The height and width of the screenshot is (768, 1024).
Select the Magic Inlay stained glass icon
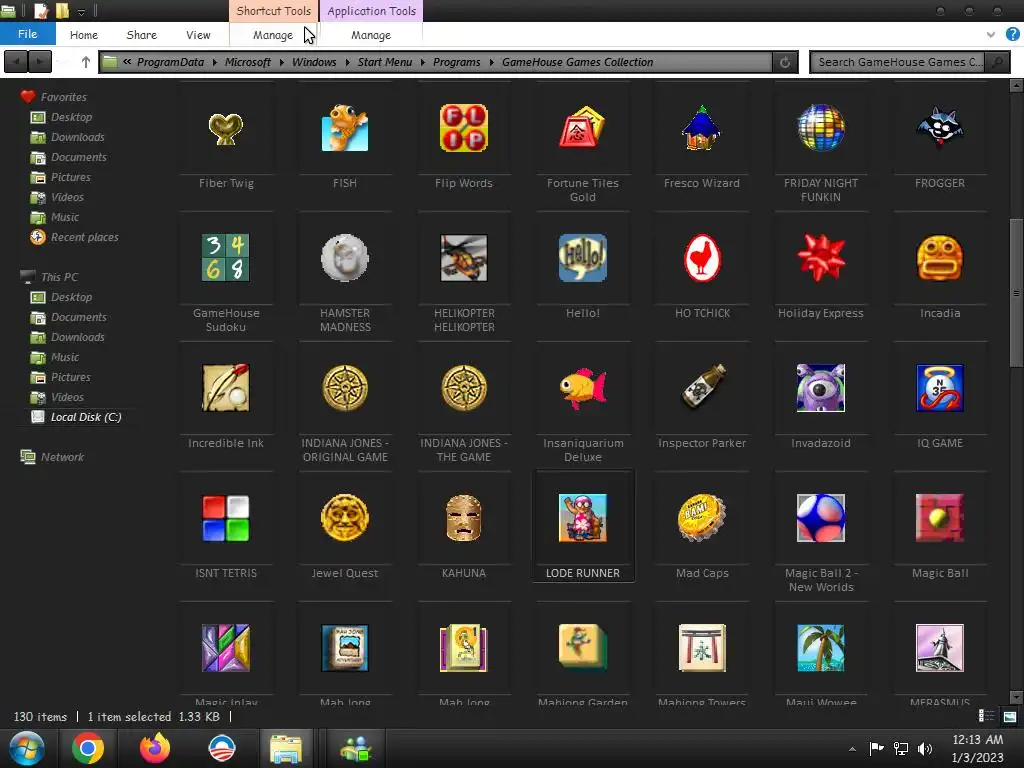point(225,648)
